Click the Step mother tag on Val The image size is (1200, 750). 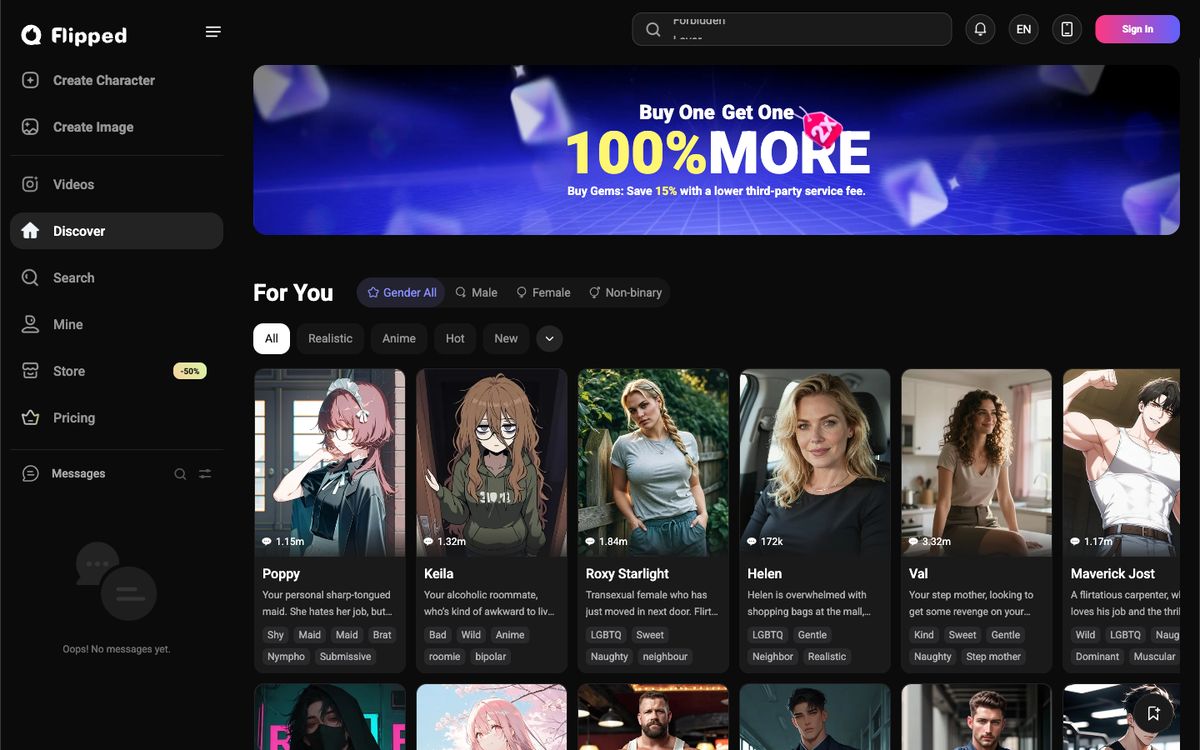pos(994,657)
